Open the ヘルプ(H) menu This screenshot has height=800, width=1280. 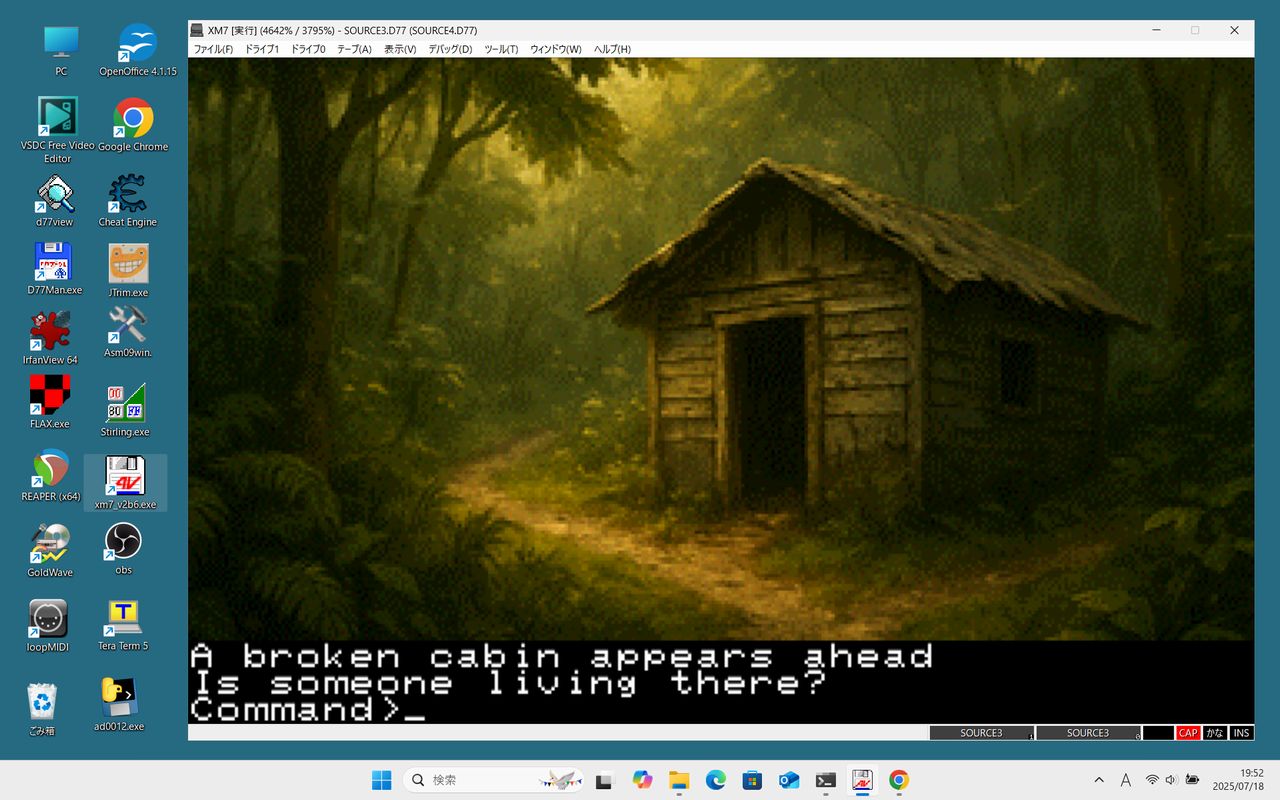[x=612, y=49]
